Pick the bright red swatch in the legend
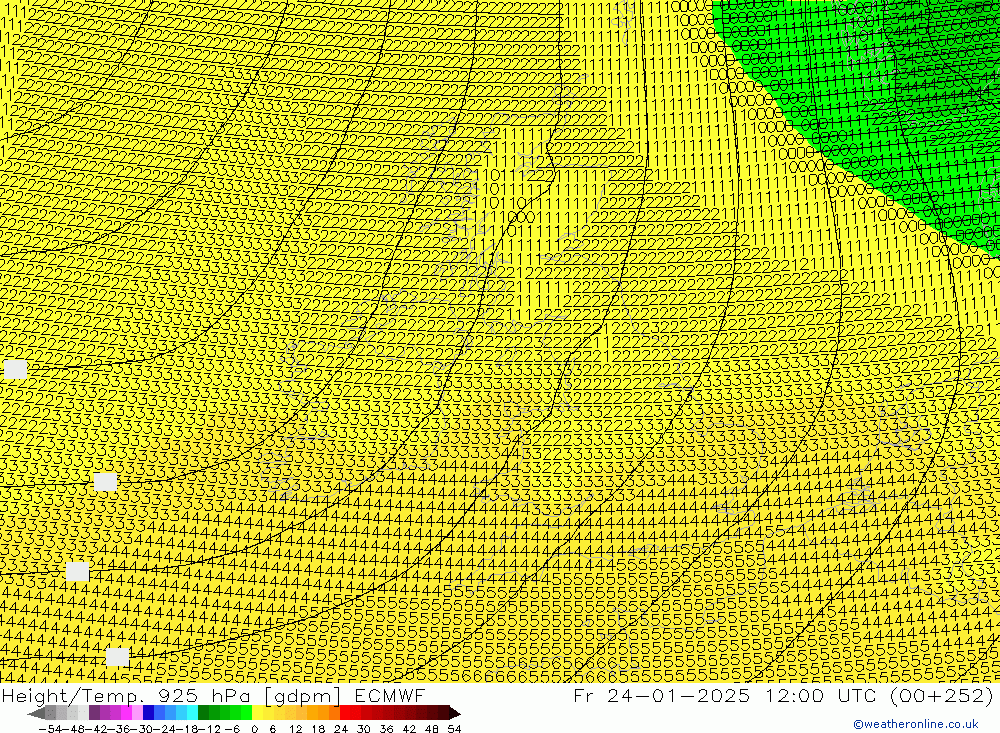 [344, 713]
